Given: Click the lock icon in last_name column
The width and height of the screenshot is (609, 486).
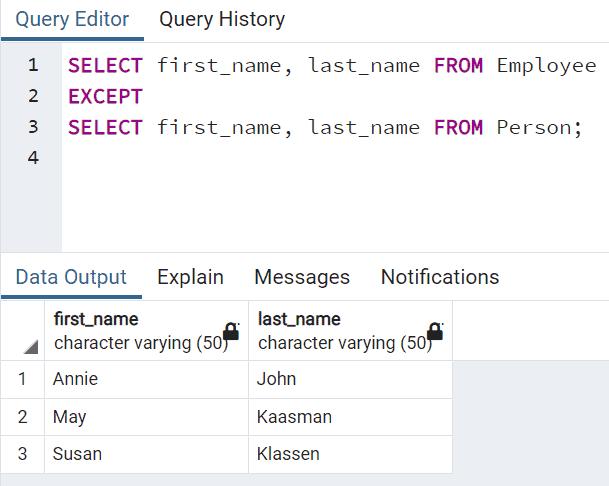Looking at the screenshot, I should (435, 331).
